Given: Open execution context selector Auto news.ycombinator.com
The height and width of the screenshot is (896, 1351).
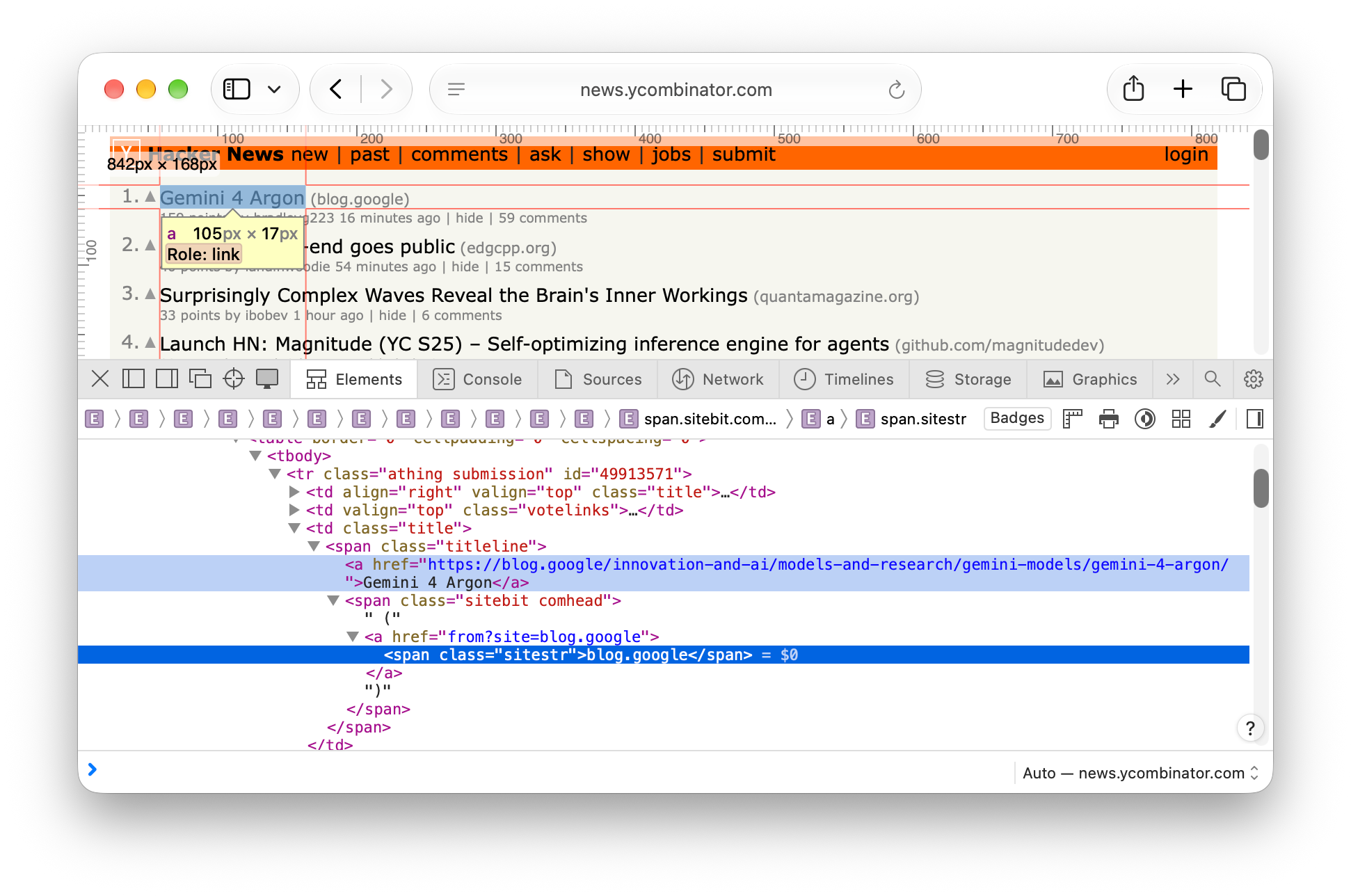Looking at the screenshot, I should [x=1140, y=773].
